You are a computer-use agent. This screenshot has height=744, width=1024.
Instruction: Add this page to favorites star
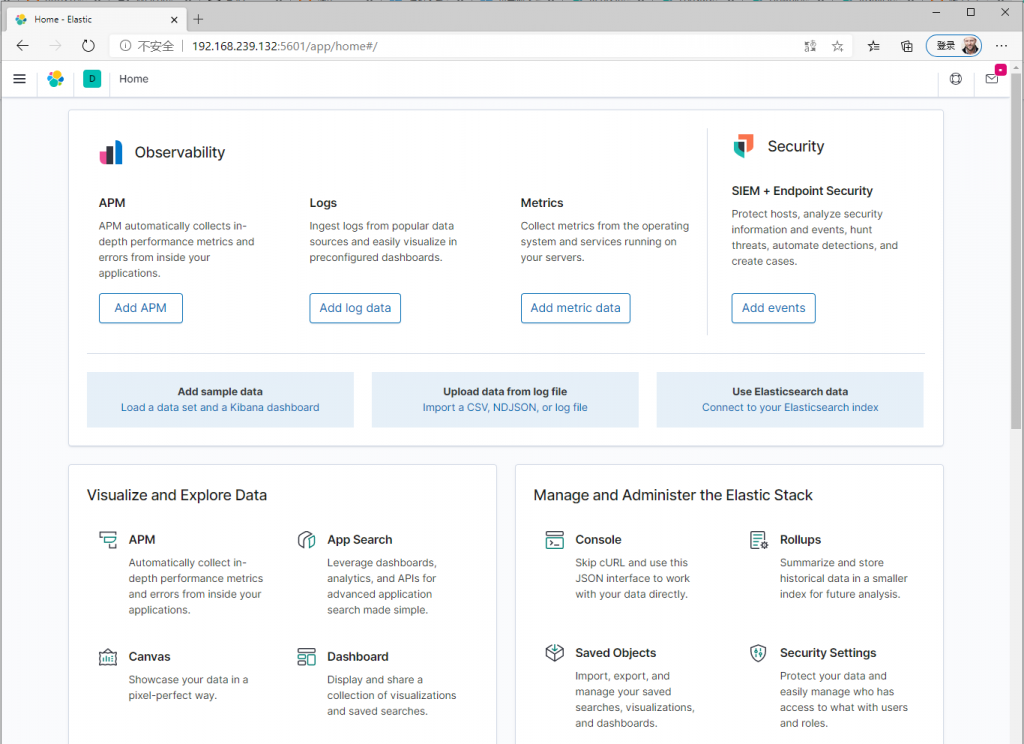coord(837,46)
